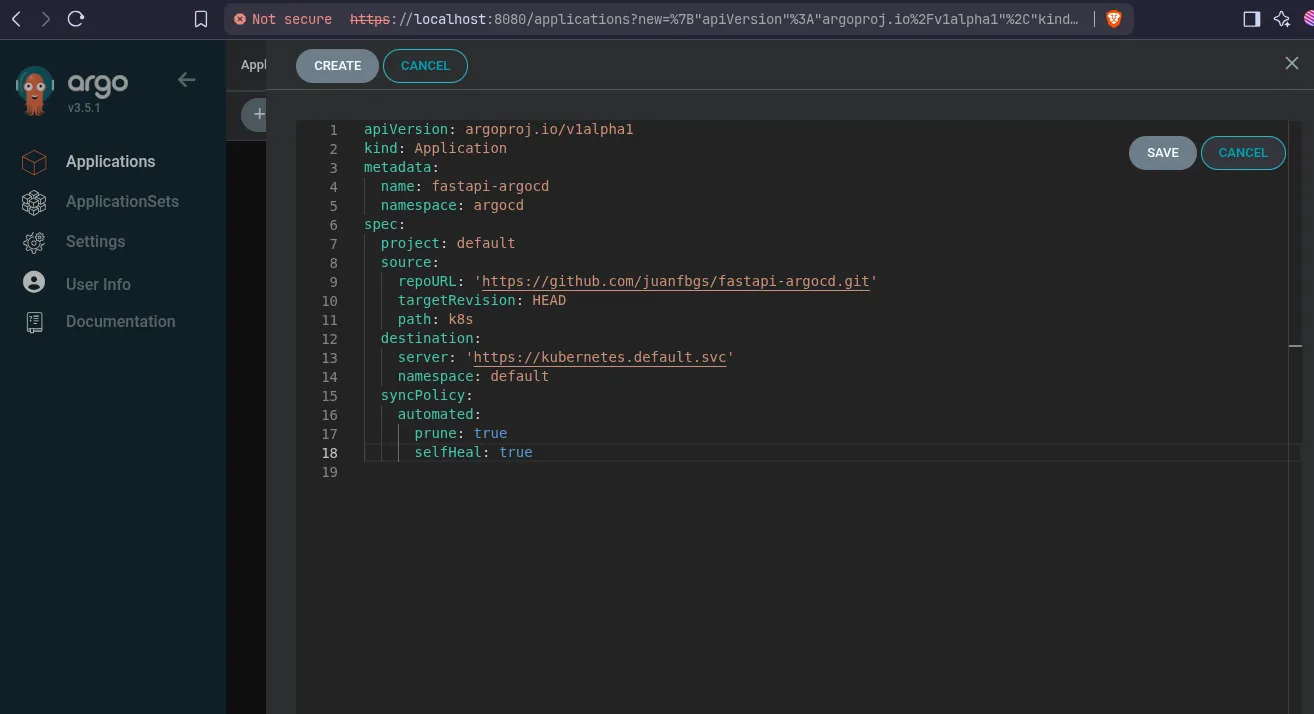The height and width of the screenshot is (714, 1314).
Task: Click 'targetRevision: HEAD' line
Action: tap(482, 300)
